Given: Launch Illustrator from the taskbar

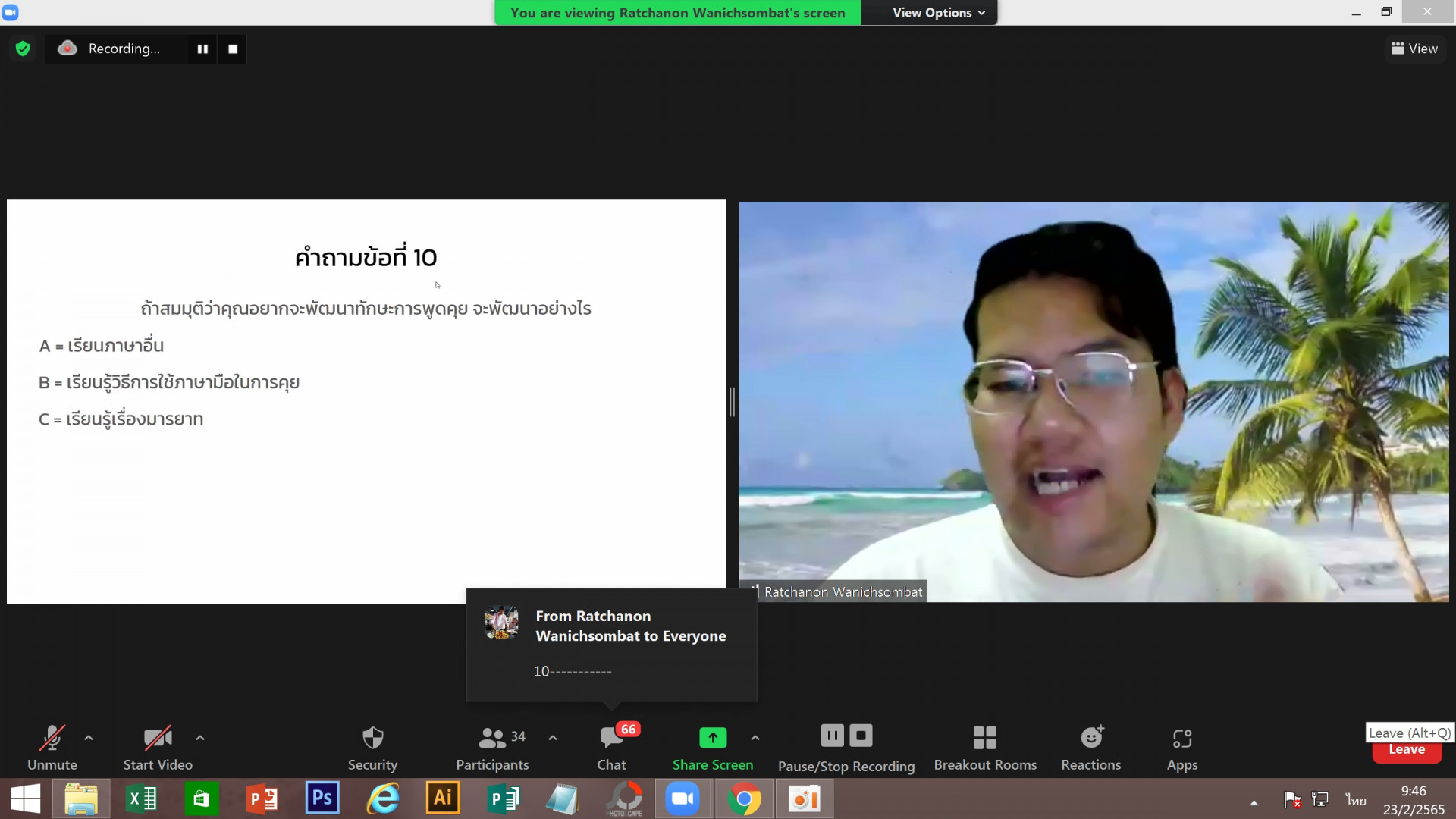Looking at the screenshot, I should (443, 799).
